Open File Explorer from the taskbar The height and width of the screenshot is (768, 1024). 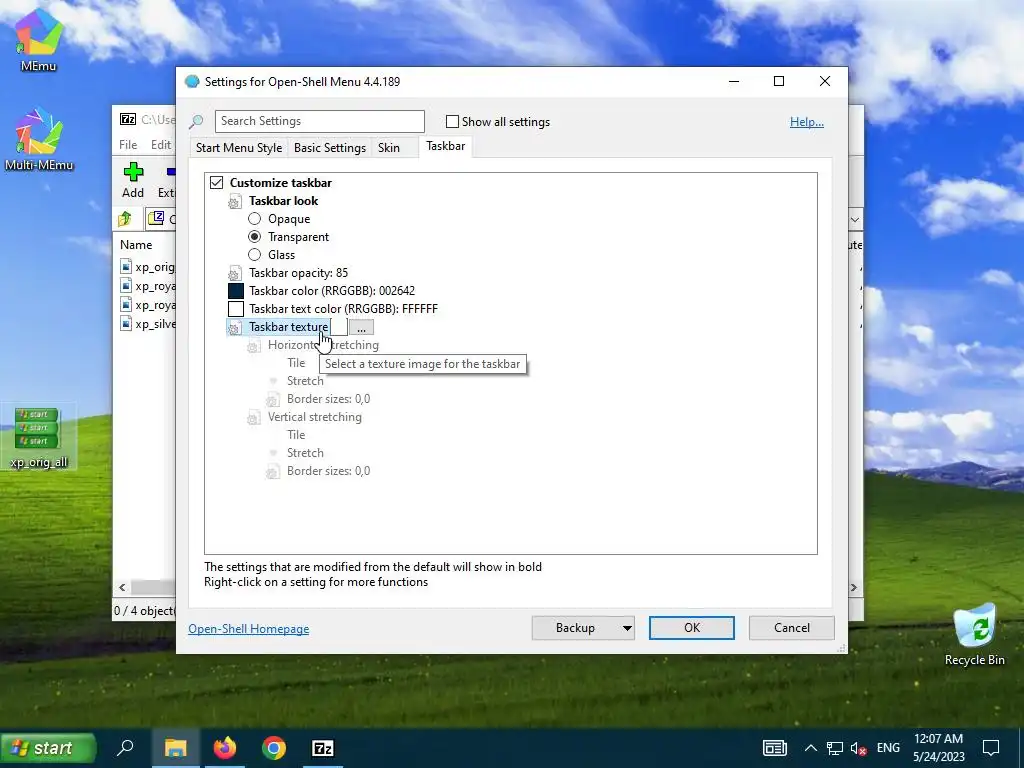coord(175,748)
